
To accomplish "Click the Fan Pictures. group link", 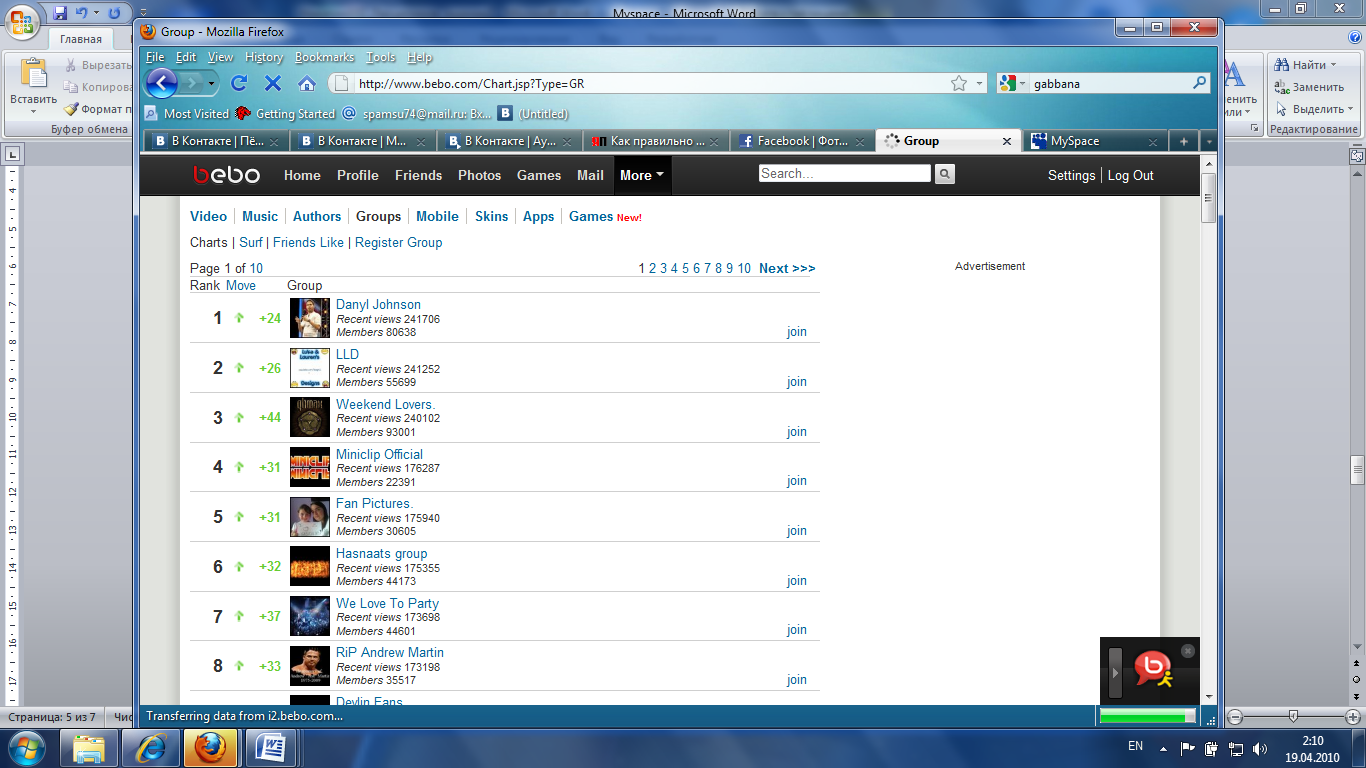I will pyautogui.click(x=374, y=503).
